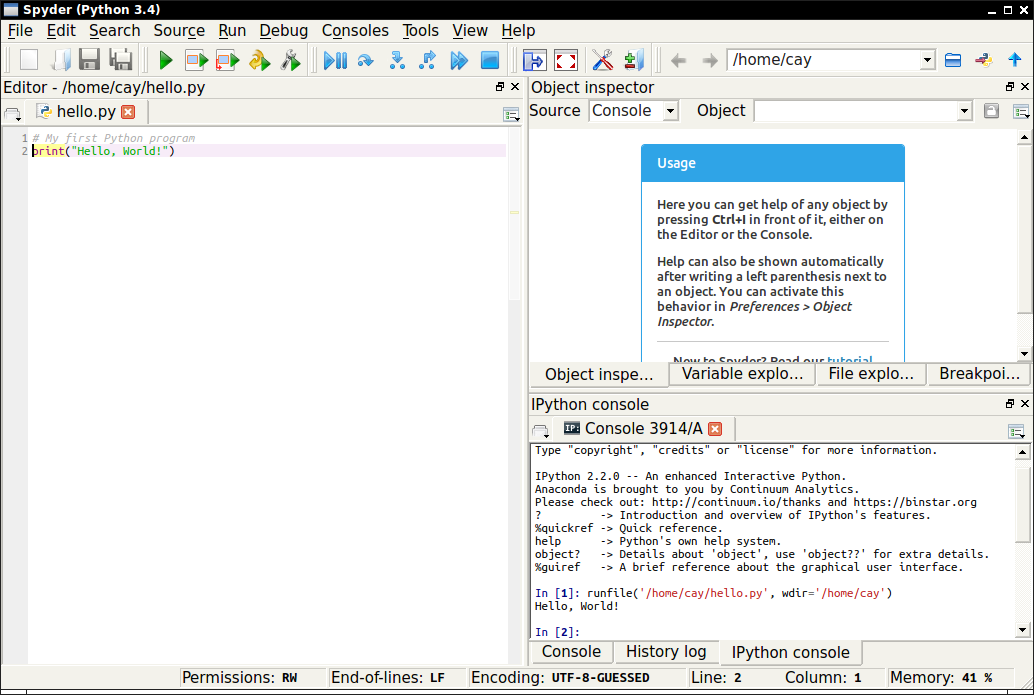Toggle fullscreen mode red icon
Viewport: 1034px width, 695px height.
coord(566,60)
